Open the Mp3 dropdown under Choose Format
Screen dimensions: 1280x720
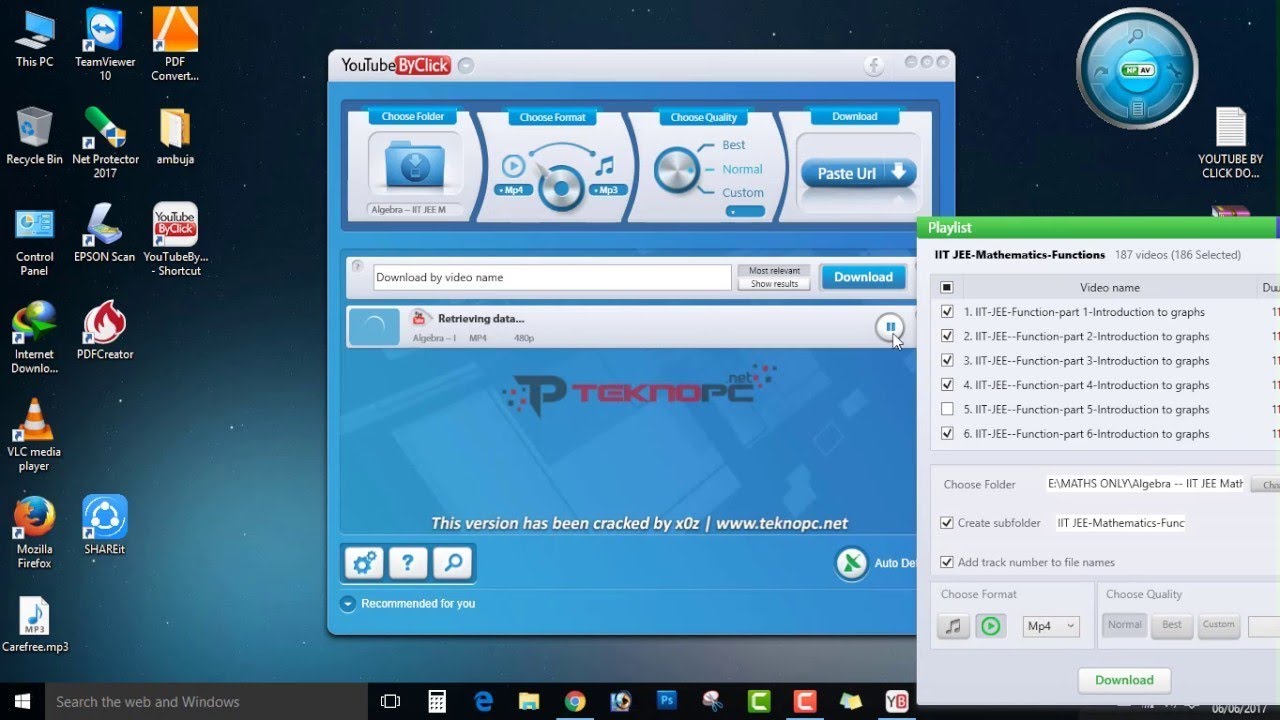[x=608, y=189]
